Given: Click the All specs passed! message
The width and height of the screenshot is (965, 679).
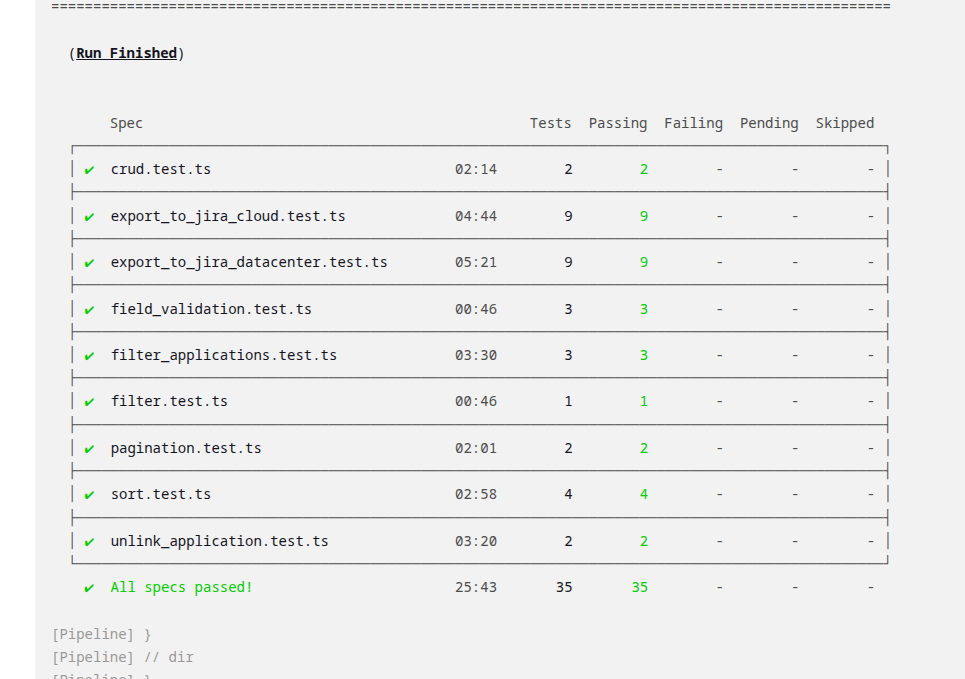Looking at the screenshot, I should click(182, 587).
